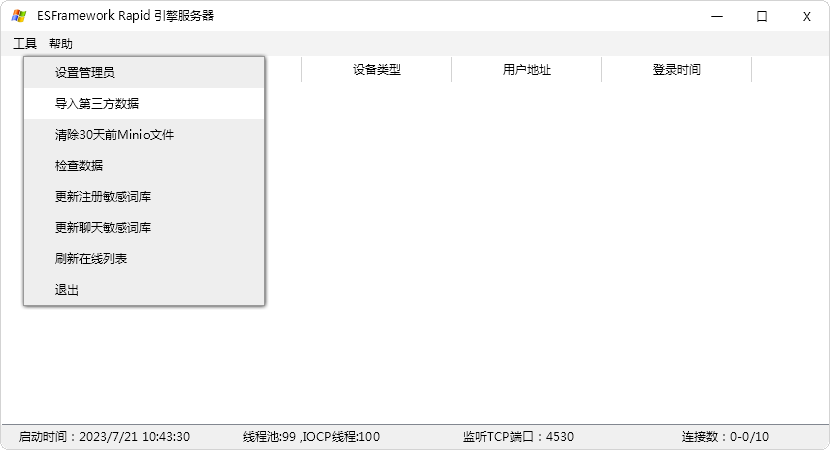830x450 pixels.
Task: Click the ESFramework app icon in title bar
Action: click(19, 16)
